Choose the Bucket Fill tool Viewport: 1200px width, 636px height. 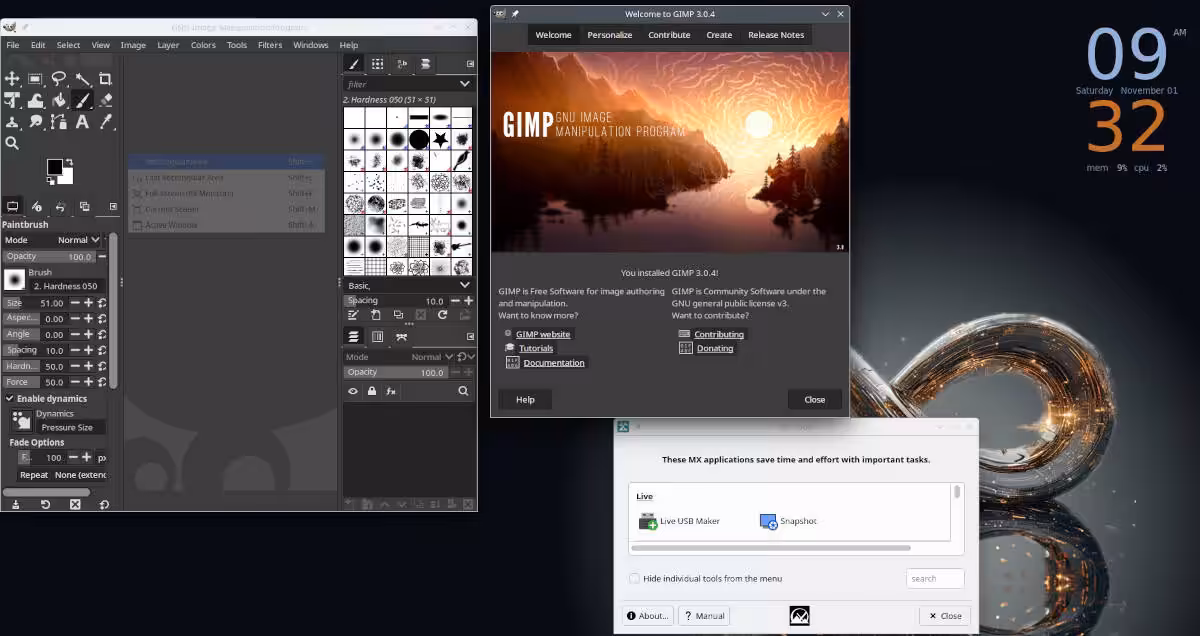[59, 100]
